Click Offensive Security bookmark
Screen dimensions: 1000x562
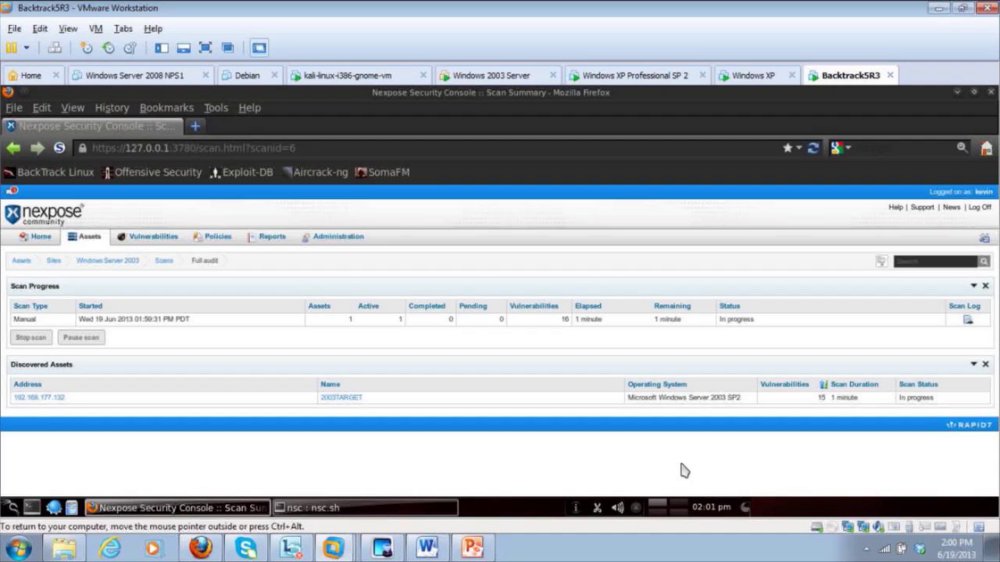(152, 172)
